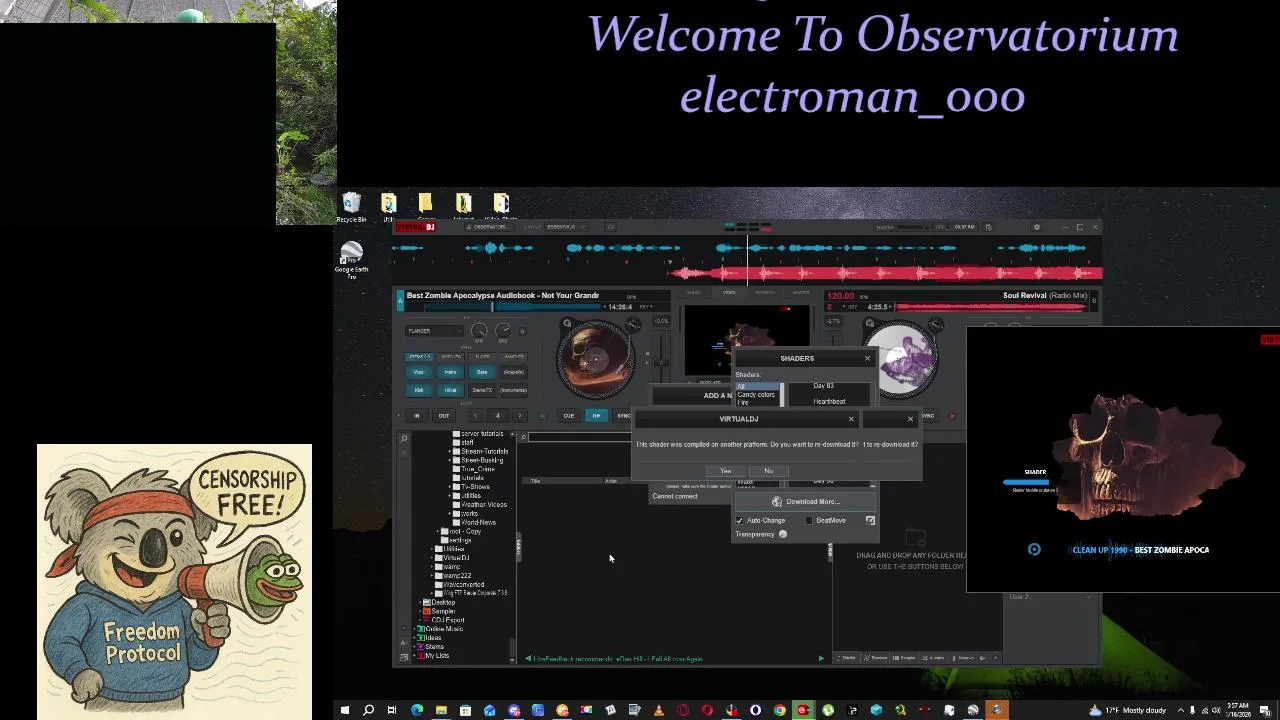Switch to the AUDIO mixer tab
This screenshot has width=1280, height=720.
pos(693,292)
